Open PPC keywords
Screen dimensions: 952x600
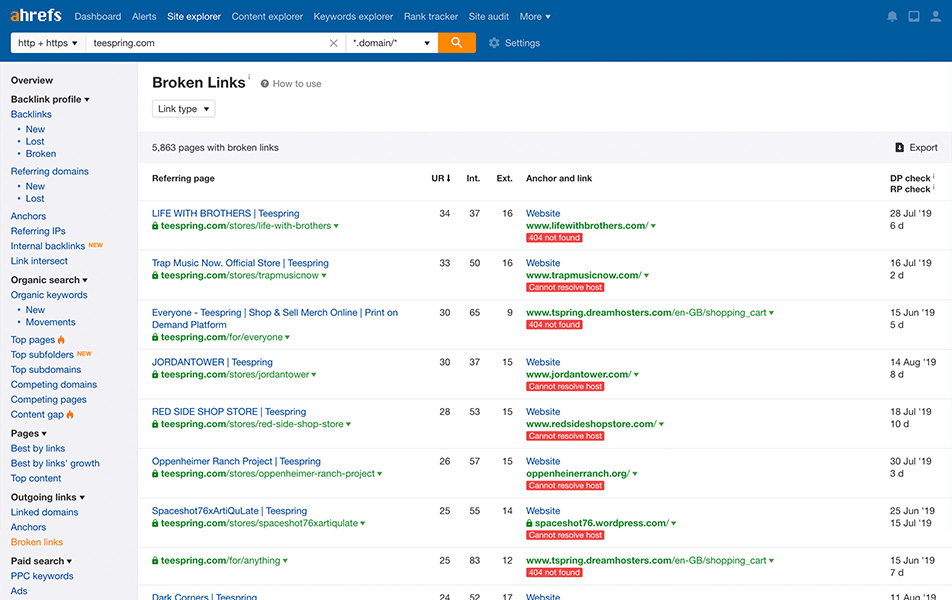point(42,576)
